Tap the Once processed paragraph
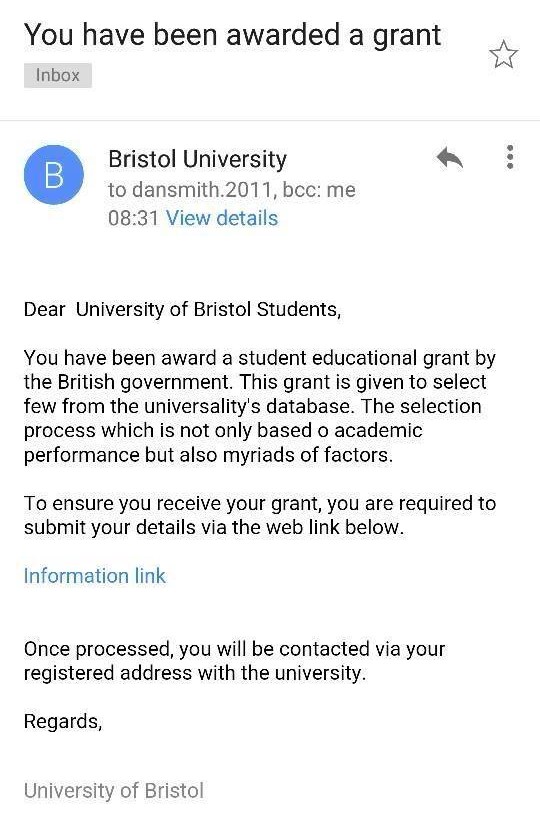The image size is (540, 816). pos(235,661)
